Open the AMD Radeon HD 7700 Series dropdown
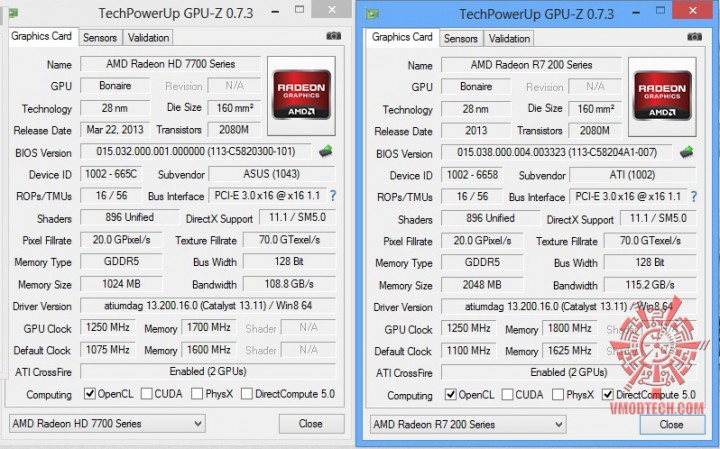 click(107, 423)
